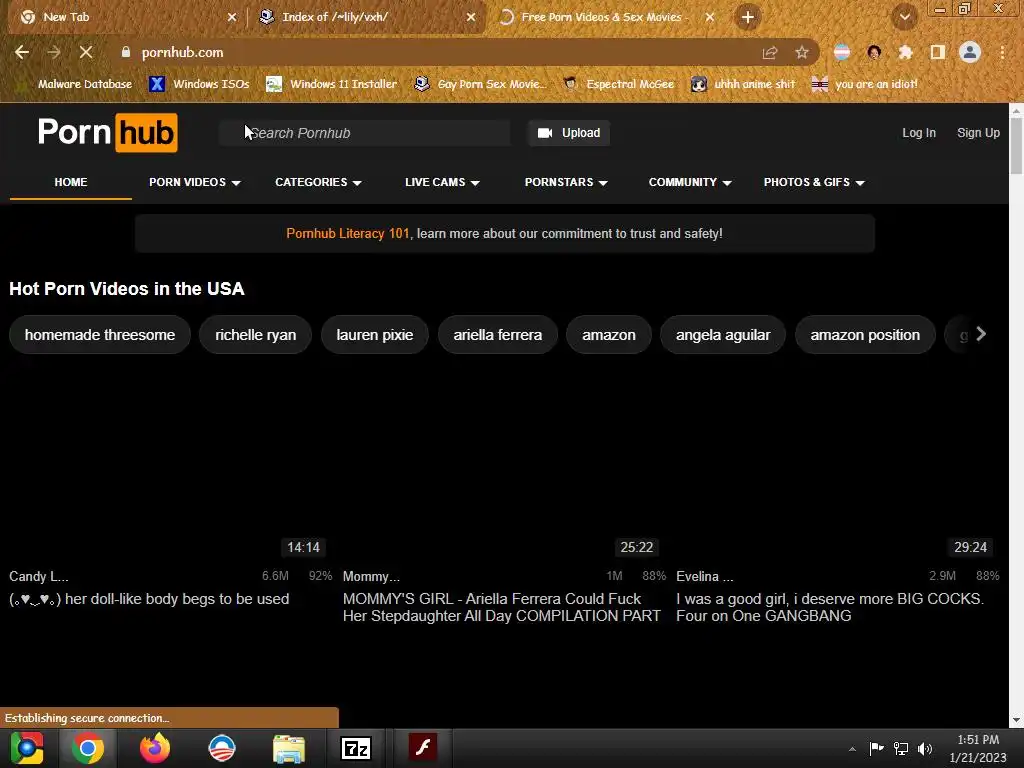This screenshot has height=768, width=1024.
Task: Open the you are an idiot! bookmark
Action: 865,84
